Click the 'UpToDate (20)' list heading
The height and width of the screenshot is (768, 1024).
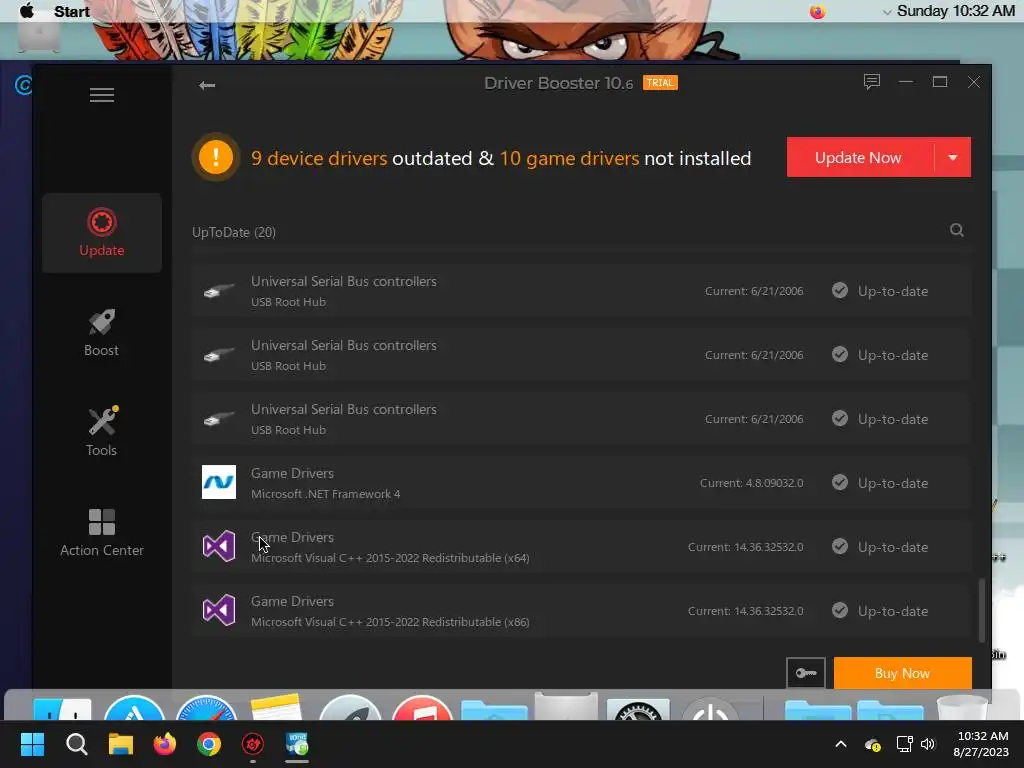pyautogui.click(x=234, y=232)
